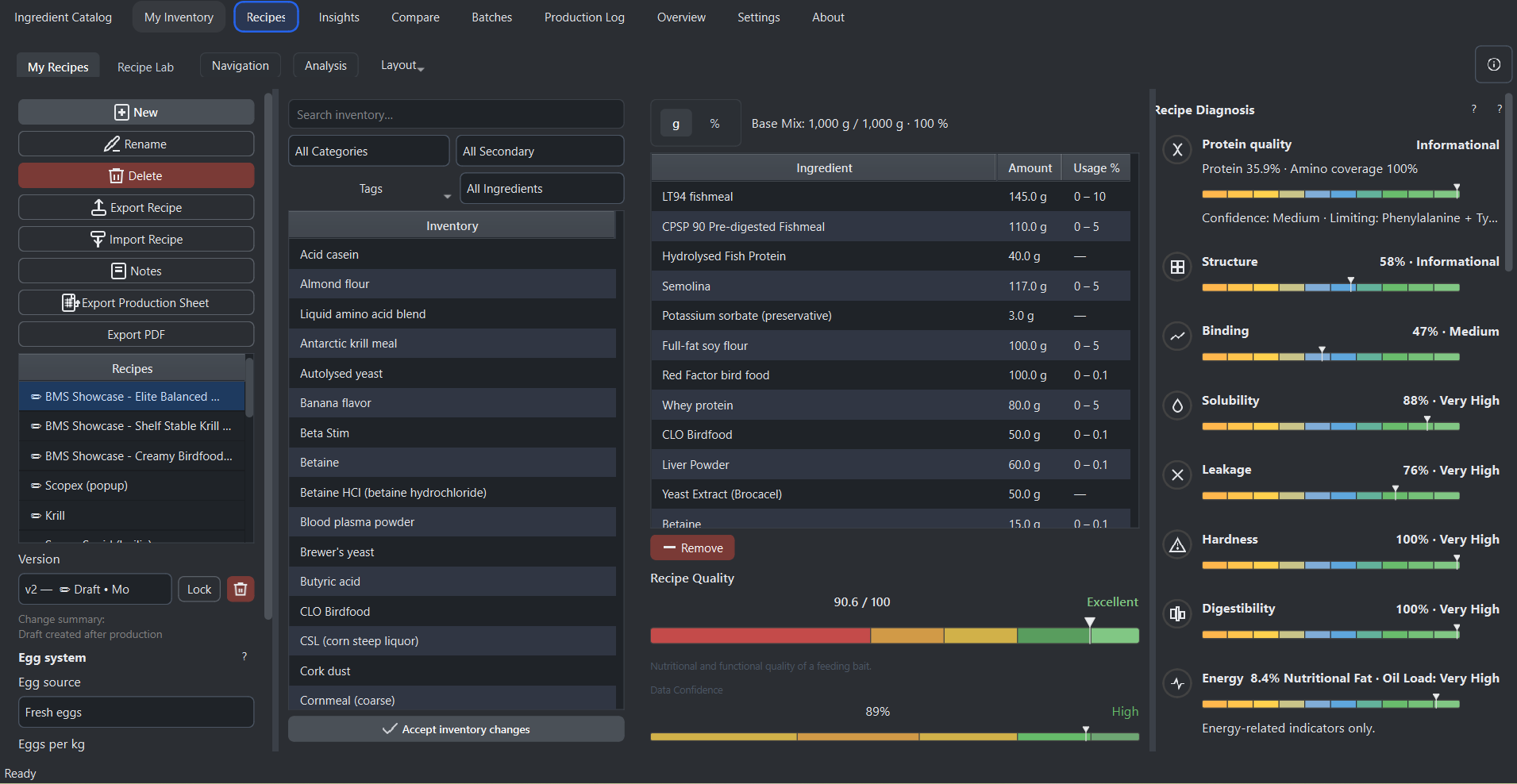Viewport: 1517px width, 784px height.
Task: Expand the Layout menu
Action: click(x=402, y=66)
